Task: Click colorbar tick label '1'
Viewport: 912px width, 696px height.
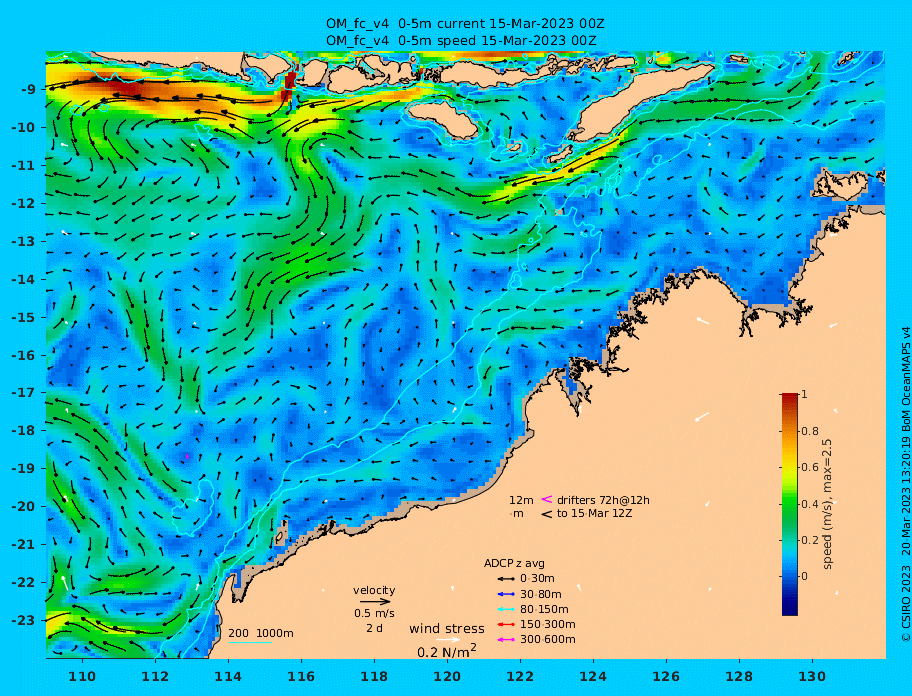Action: pyautogui.click(x=804, y=394)
